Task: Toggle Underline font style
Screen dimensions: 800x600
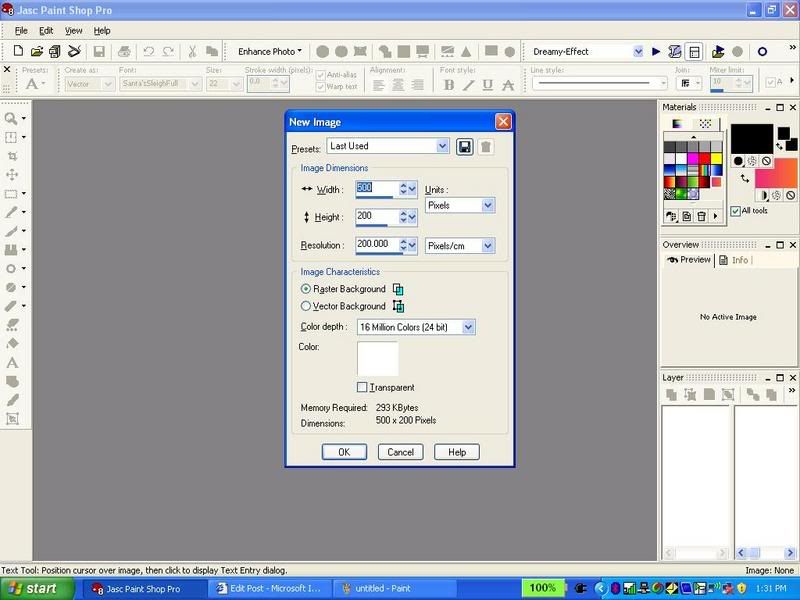Action: [x=488, y=85]
